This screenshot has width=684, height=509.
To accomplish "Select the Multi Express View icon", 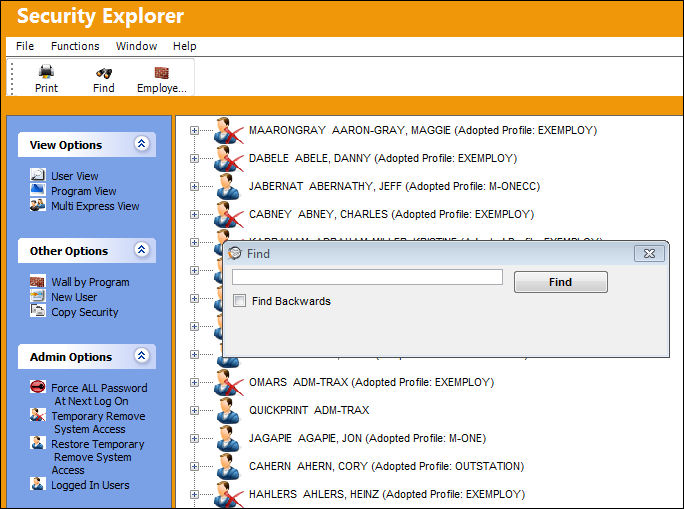I will pos(38,205).
